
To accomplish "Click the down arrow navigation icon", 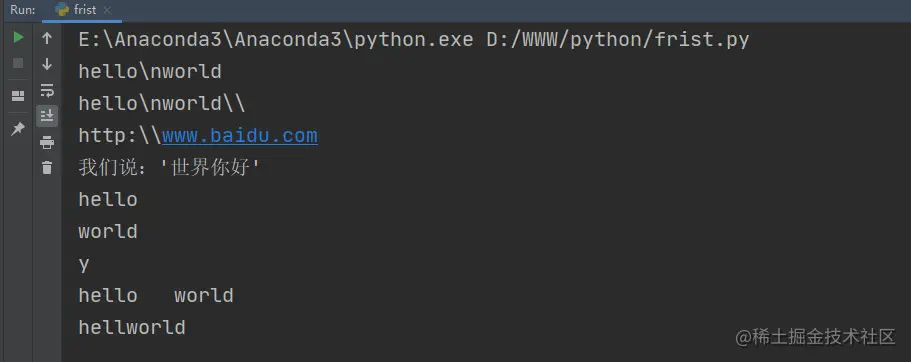I will click(47, 64).
